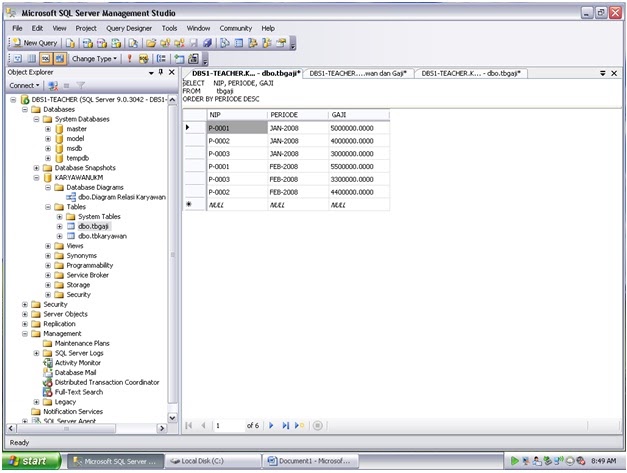
Task: Click the GAJI column header
Action: (x=359, y=115)
